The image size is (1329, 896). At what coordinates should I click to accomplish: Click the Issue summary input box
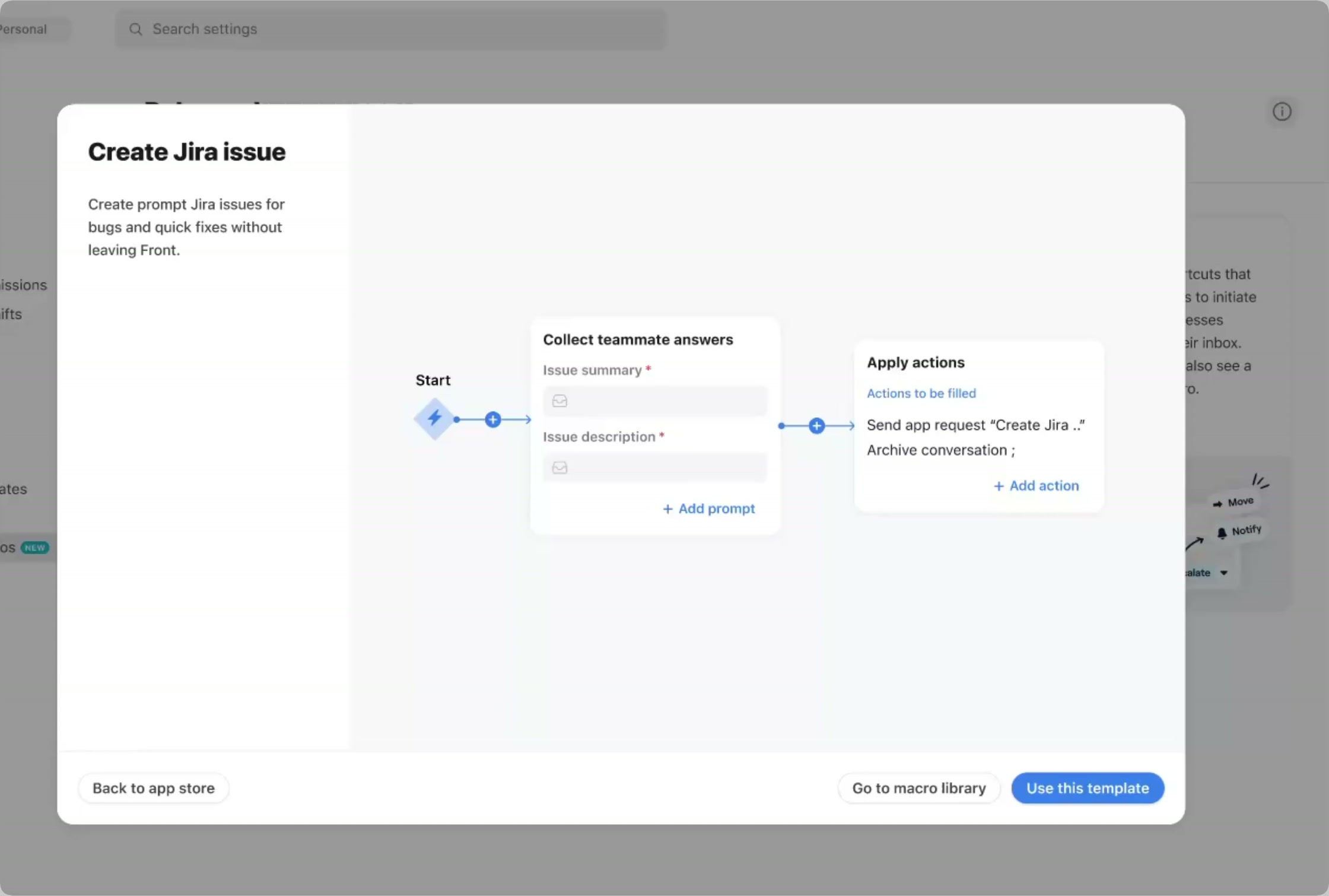click(655, 401)
